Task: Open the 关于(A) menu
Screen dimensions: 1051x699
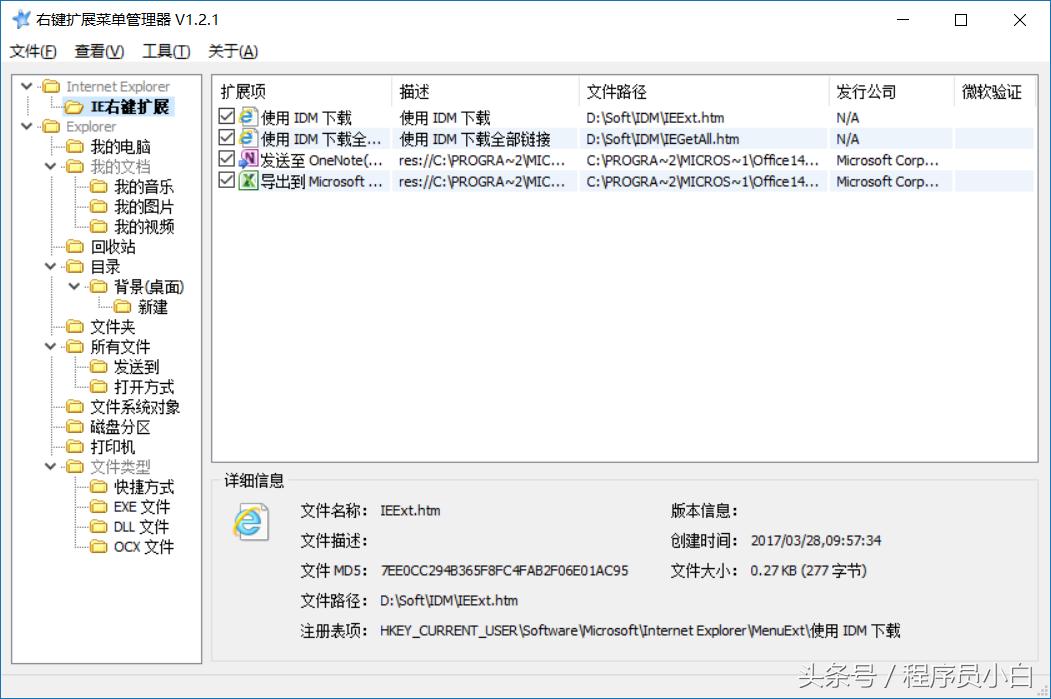Action: coord(233,51)
